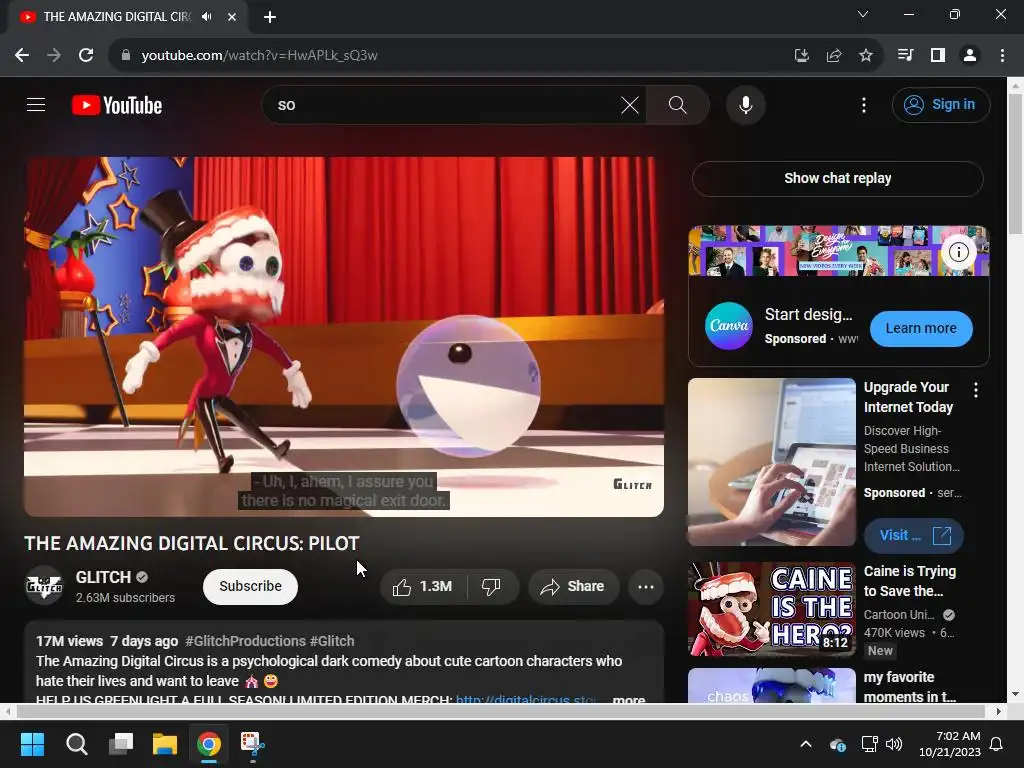Share this page icon in address bar
Viewport: 1024px width, 768px height.
[x=833, y=56]
